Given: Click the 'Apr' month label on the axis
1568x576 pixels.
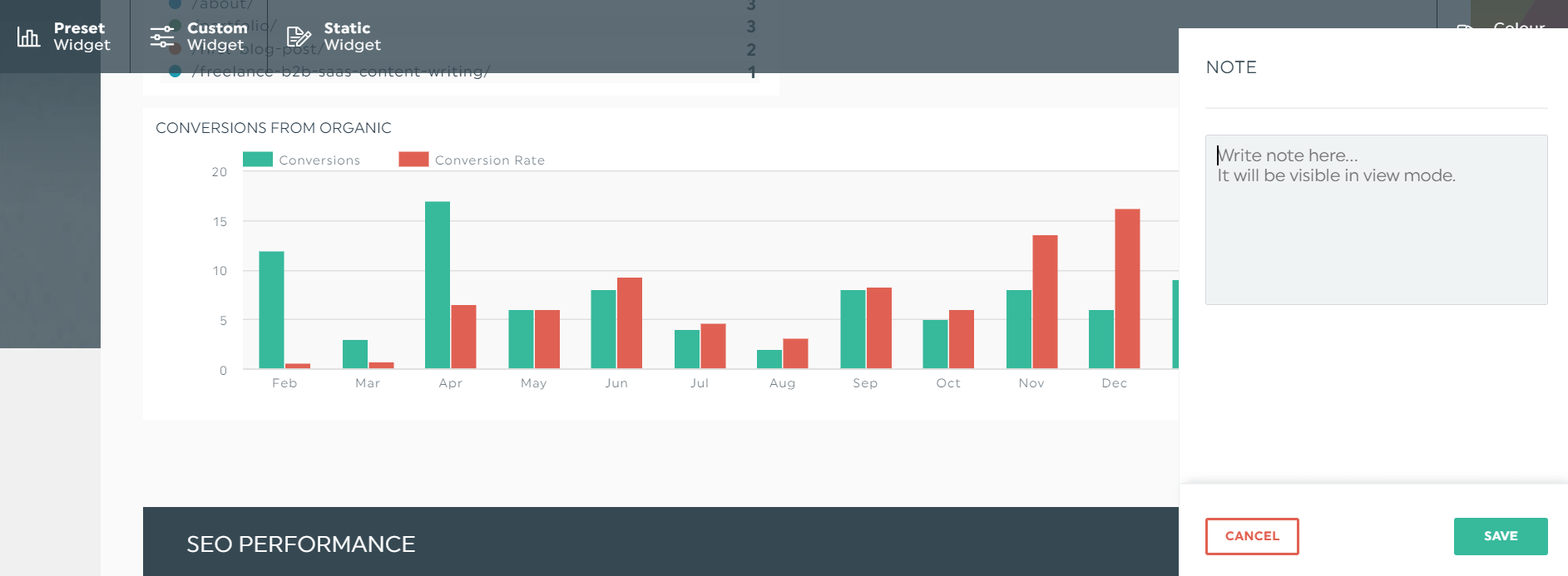Looking at the screenshot, I should pos(451,383).
